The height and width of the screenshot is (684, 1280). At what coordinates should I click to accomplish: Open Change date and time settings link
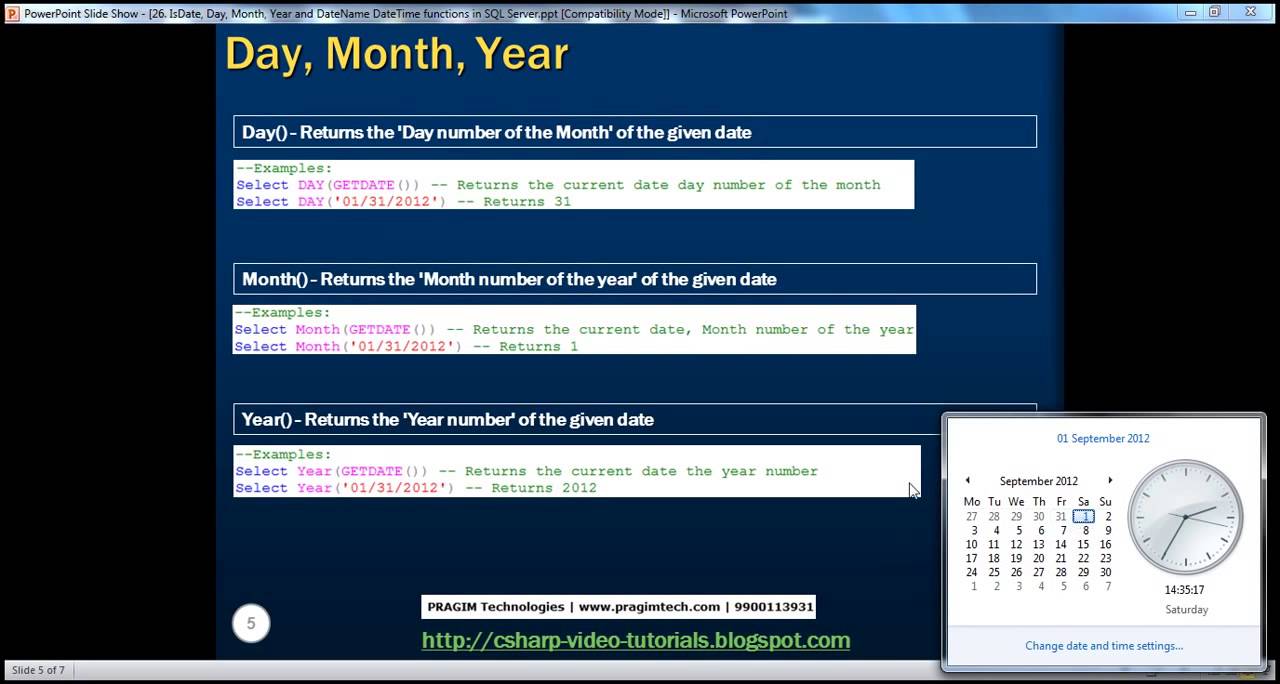(x=1104, y=646)
